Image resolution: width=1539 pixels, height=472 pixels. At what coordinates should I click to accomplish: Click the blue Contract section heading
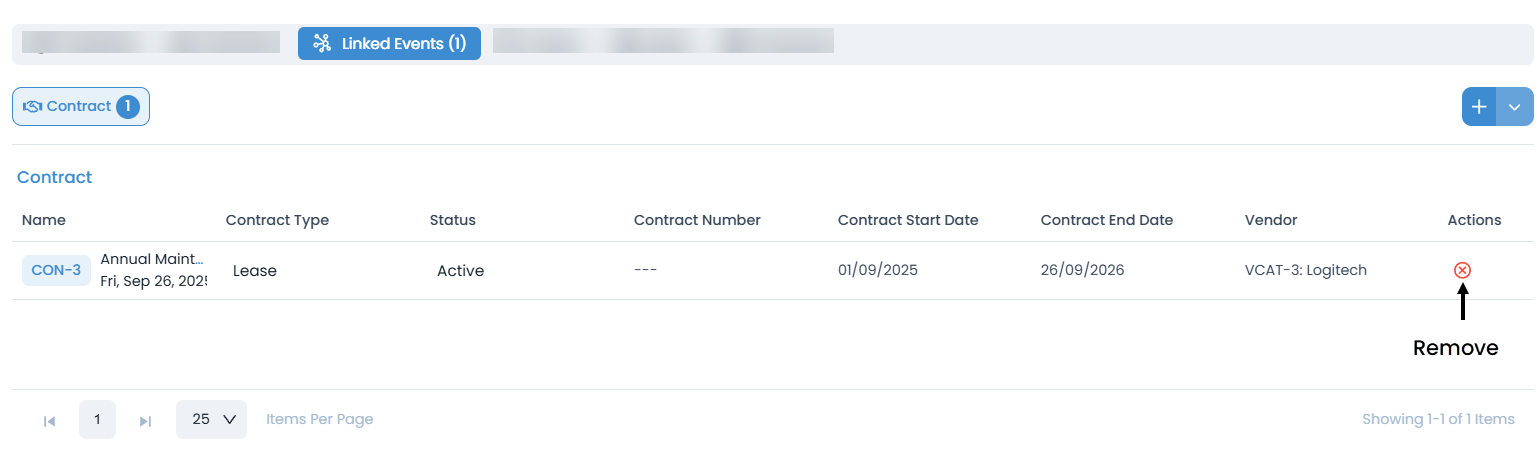(54, 177)
